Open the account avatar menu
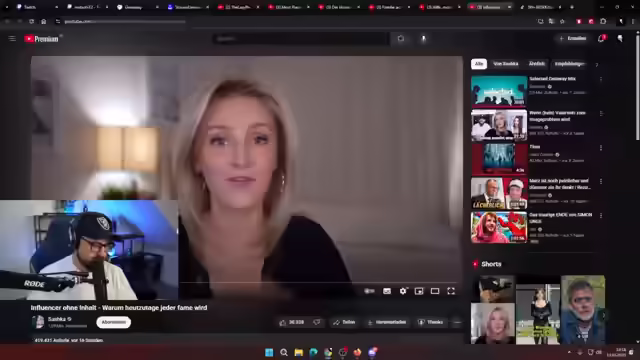640x360 pixels. pos(620,38)
